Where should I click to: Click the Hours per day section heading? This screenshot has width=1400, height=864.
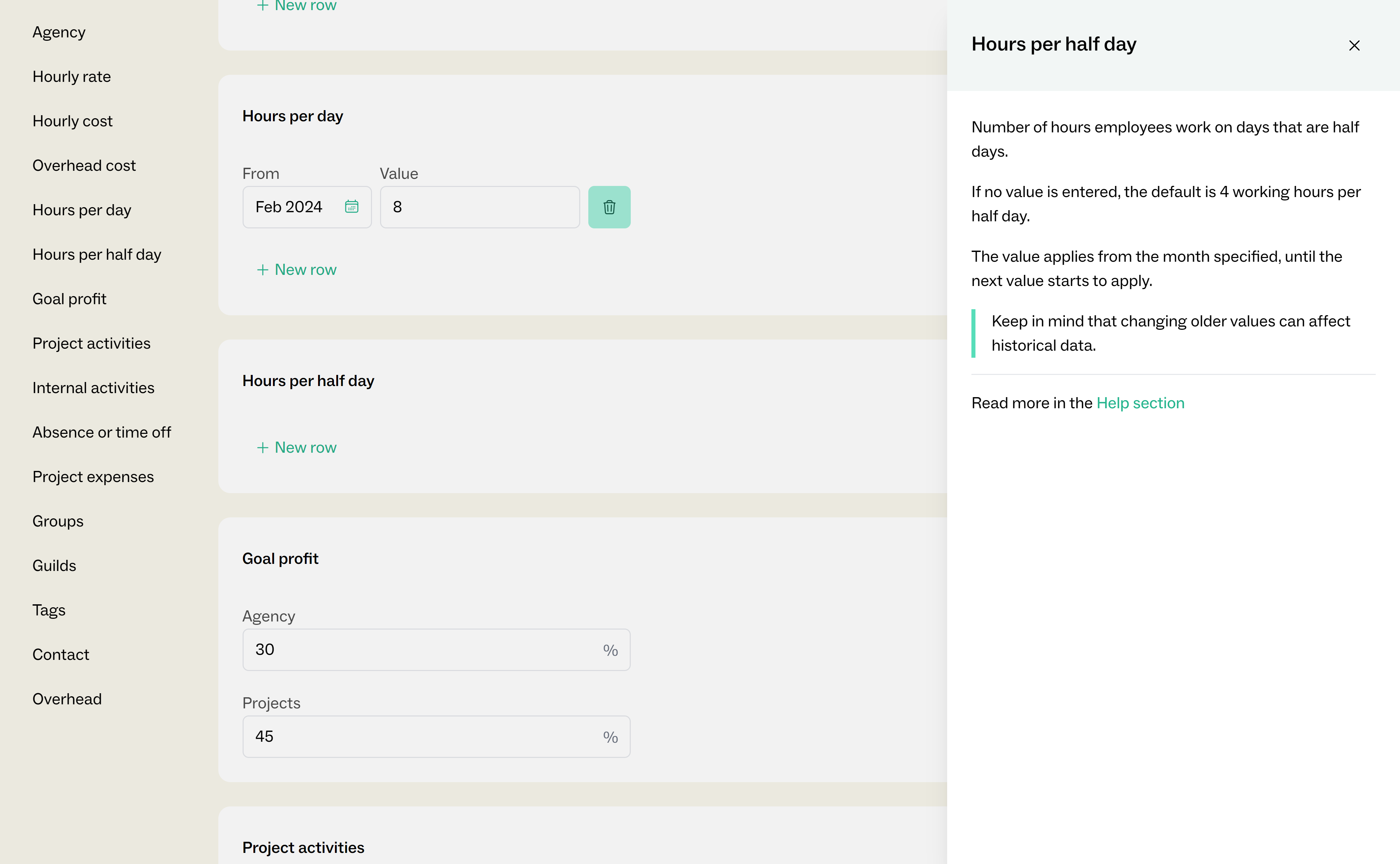292,117
